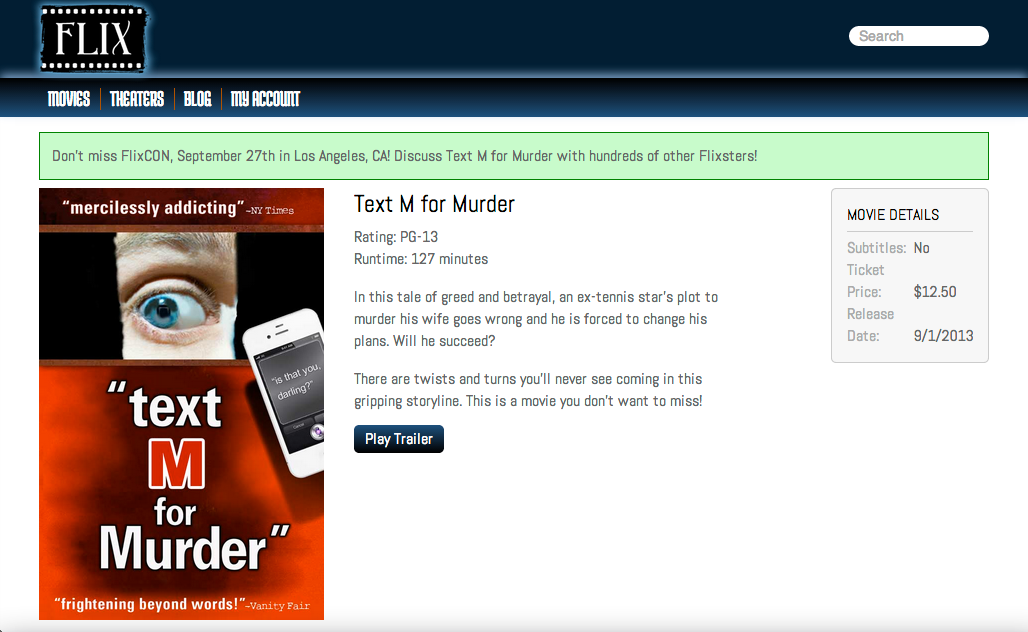The image size is (1028, 632).
Task: Open the Movies navigation menu item
Action: pos(69,98)
